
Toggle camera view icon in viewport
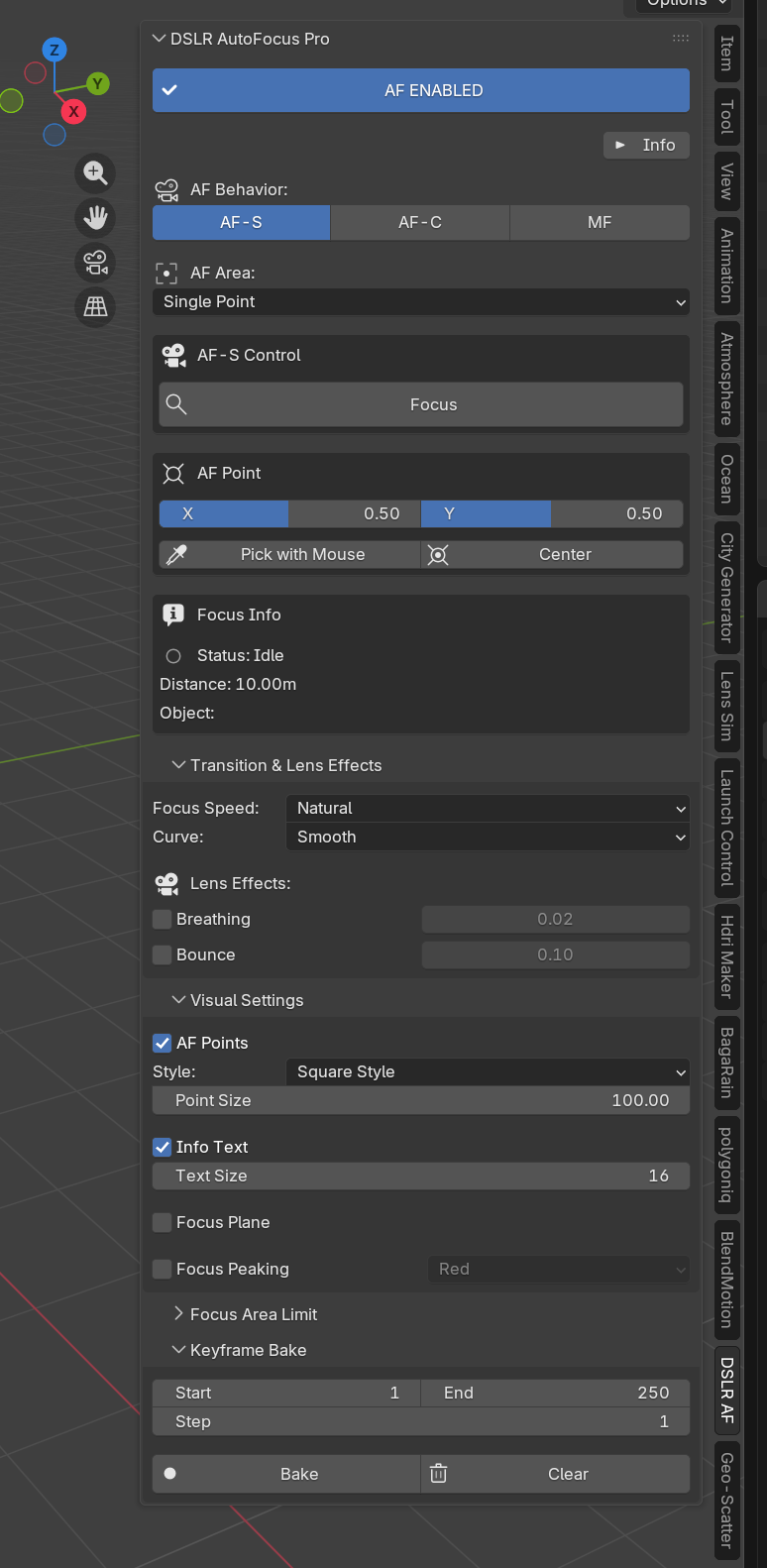(95, 263)
